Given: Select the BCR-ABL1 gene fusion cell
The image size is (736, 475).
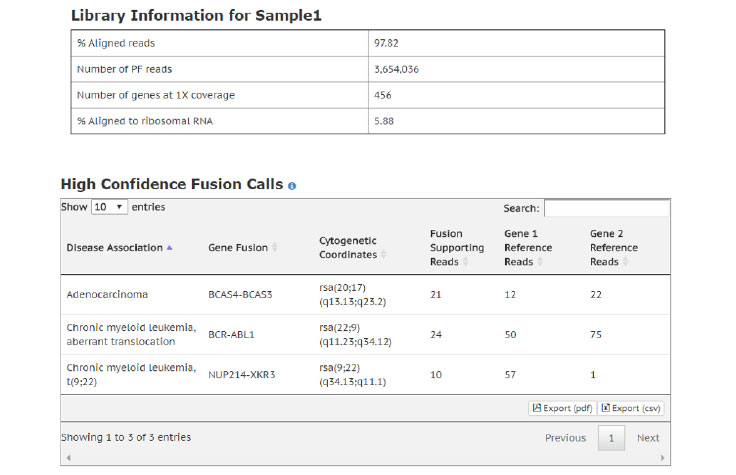Looking at the screenshot, I should (x=231, y=335).
